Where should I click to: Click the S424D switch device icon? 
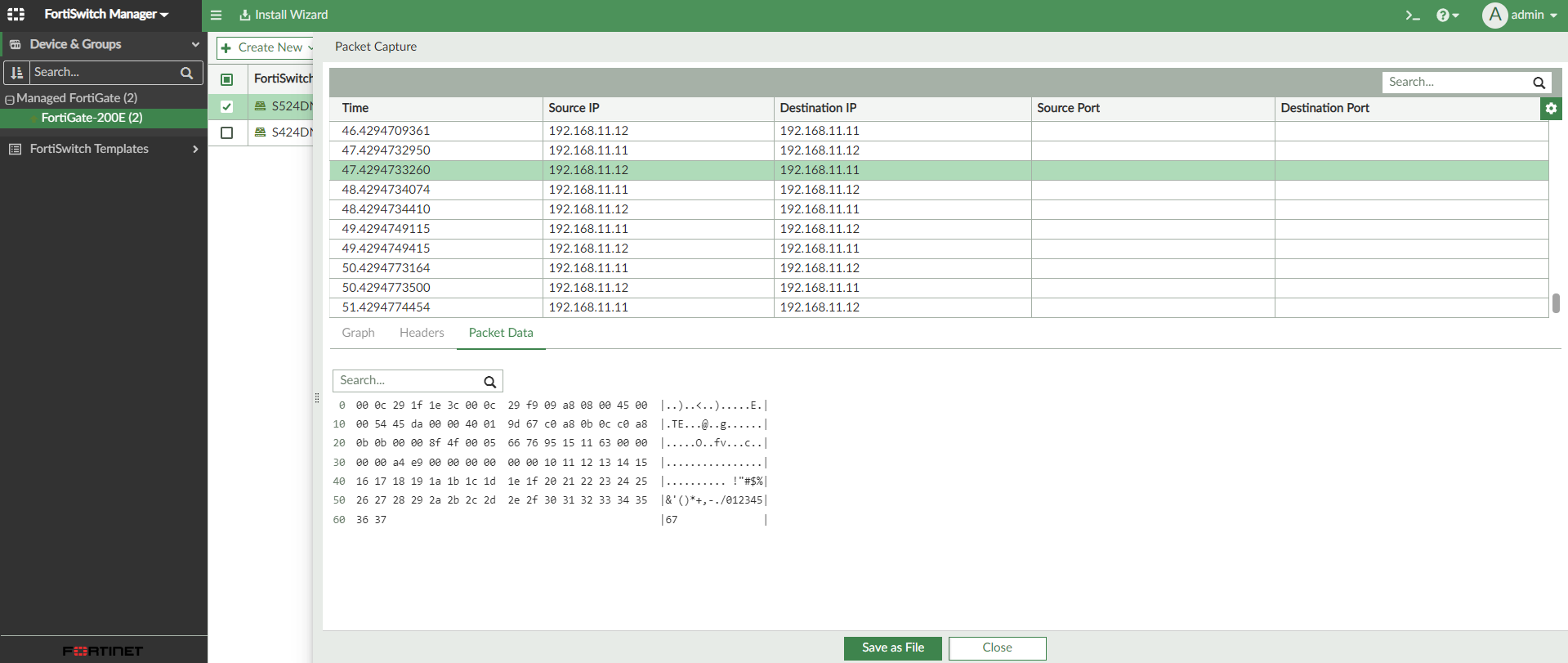click(261, 132)
